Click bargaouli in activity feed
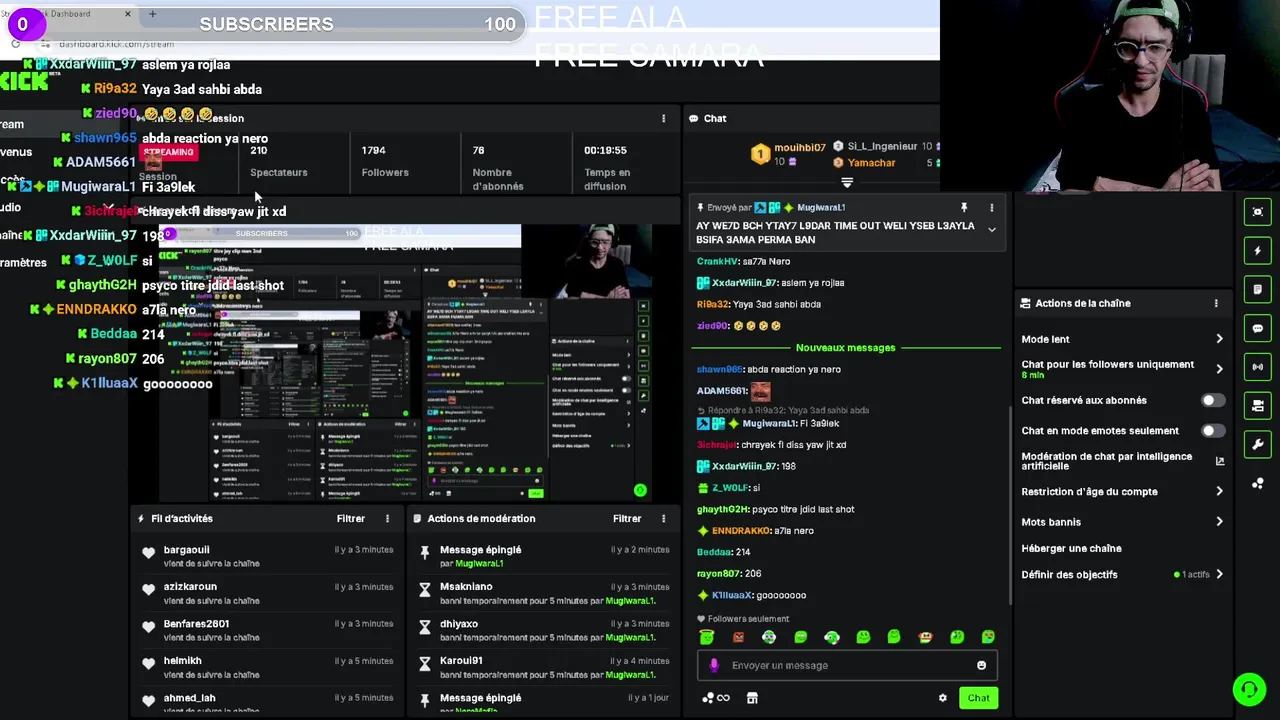 pyautogui.click(x=186, y=550)
